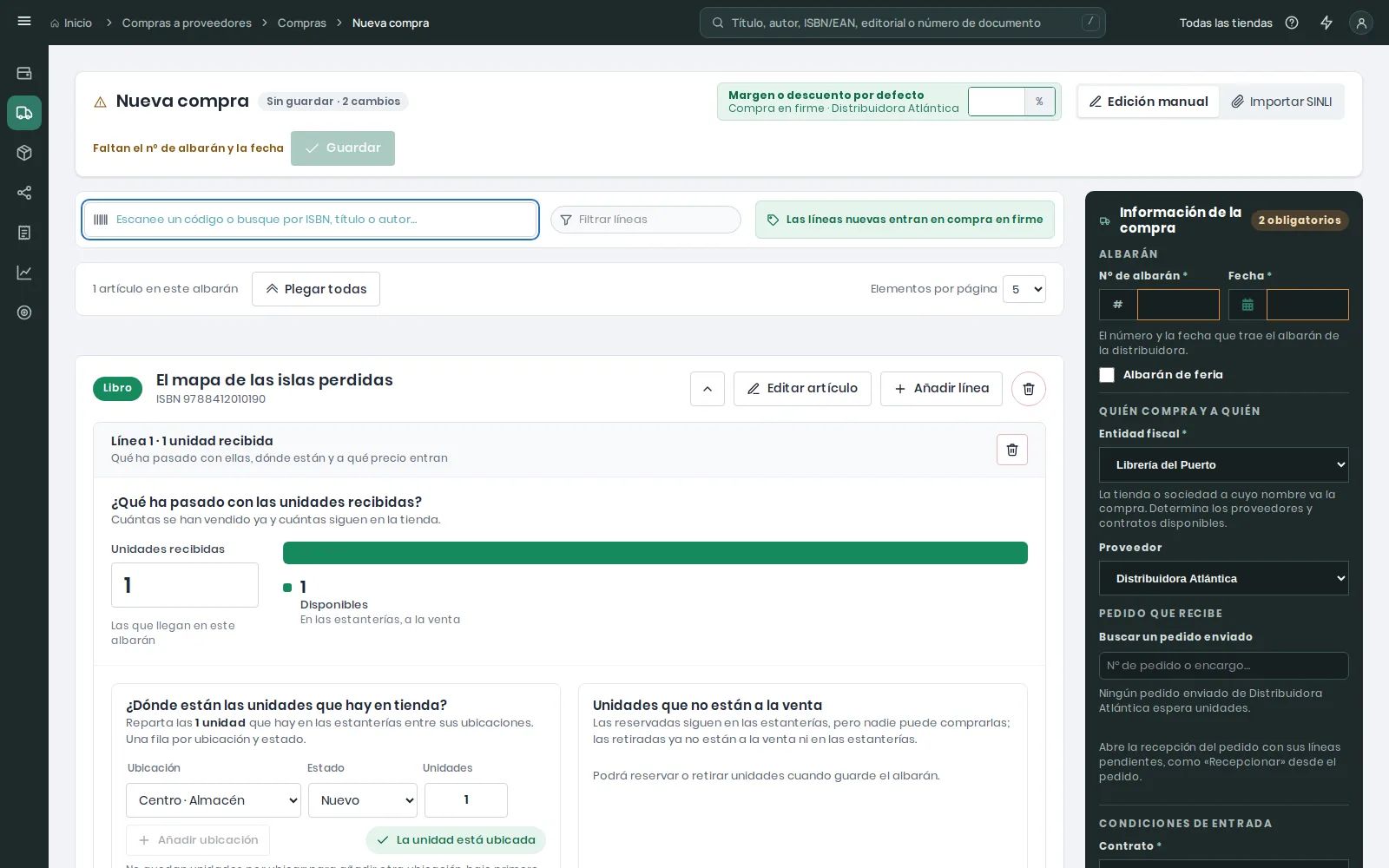
Task: Open the chart statistics sidebar icon
Action: pyautogui.click(x=24, y=273)
